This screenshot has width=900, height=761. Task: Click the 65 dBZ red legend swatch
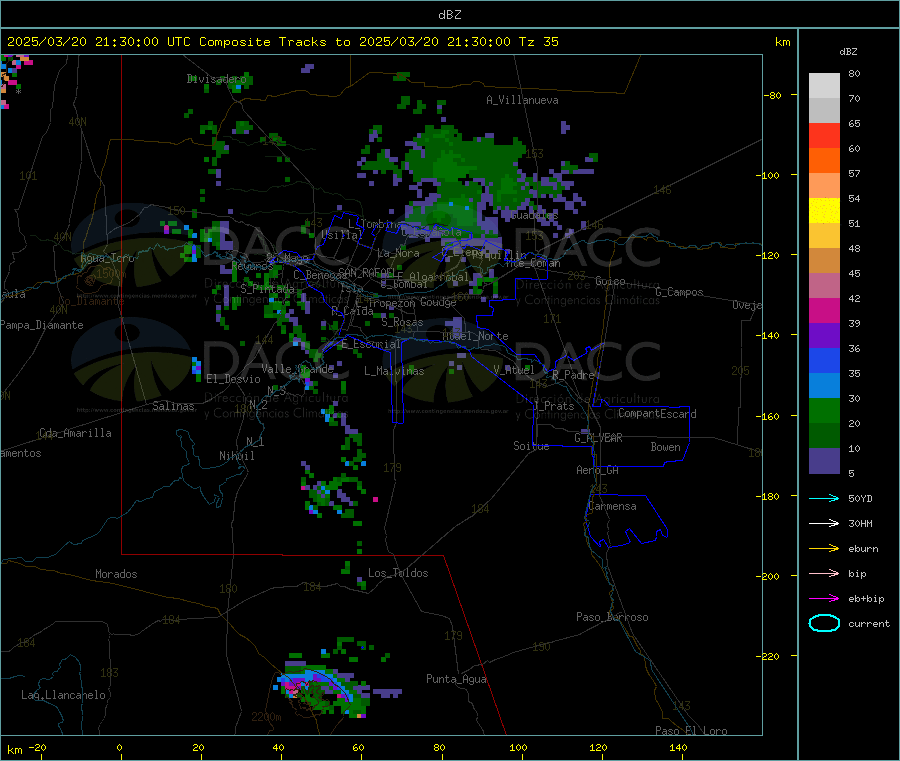(x=824, y=135)
